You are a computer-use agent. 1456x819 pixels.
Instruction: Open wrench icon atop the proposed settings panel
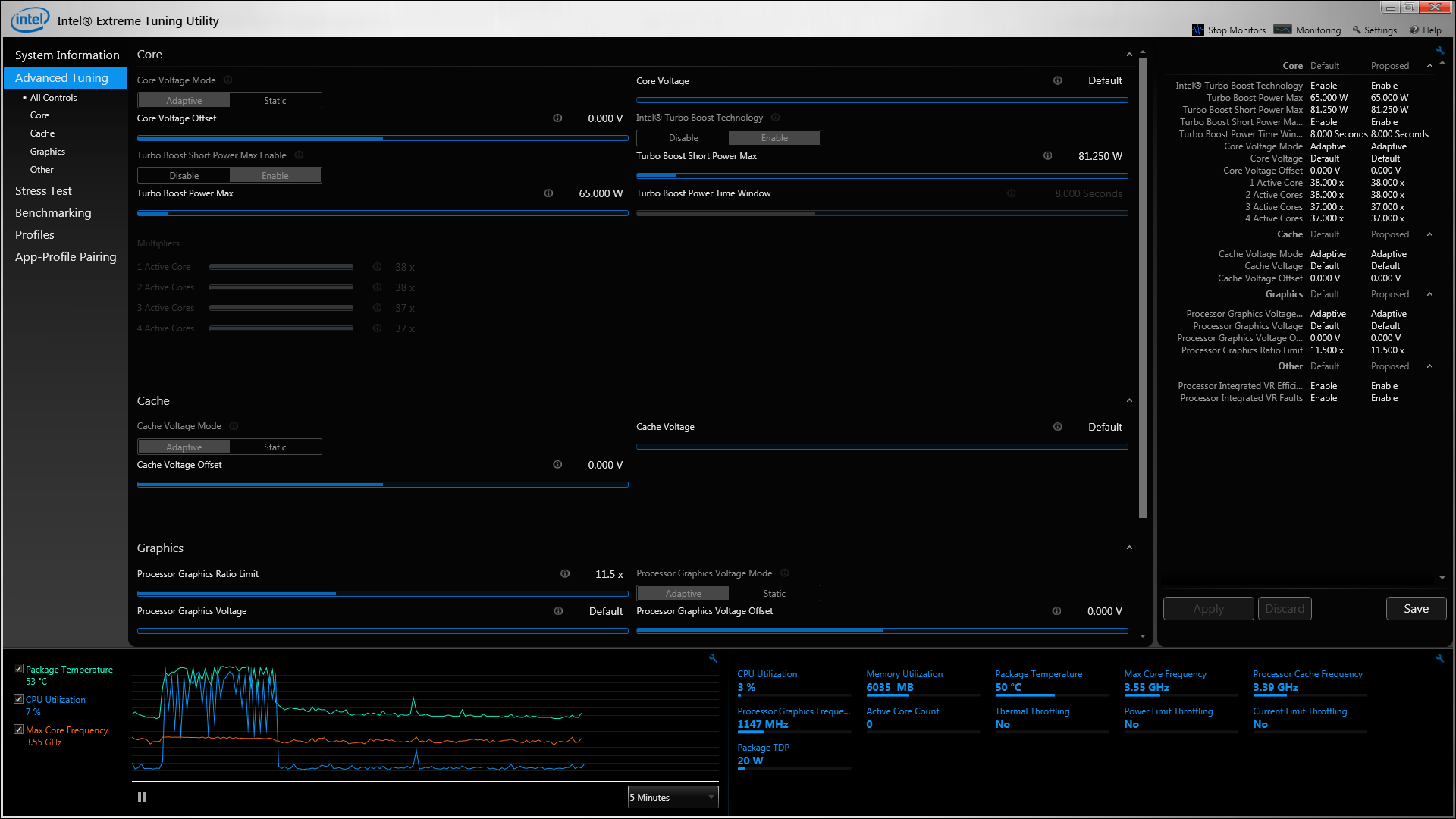tap(1440, 51)
